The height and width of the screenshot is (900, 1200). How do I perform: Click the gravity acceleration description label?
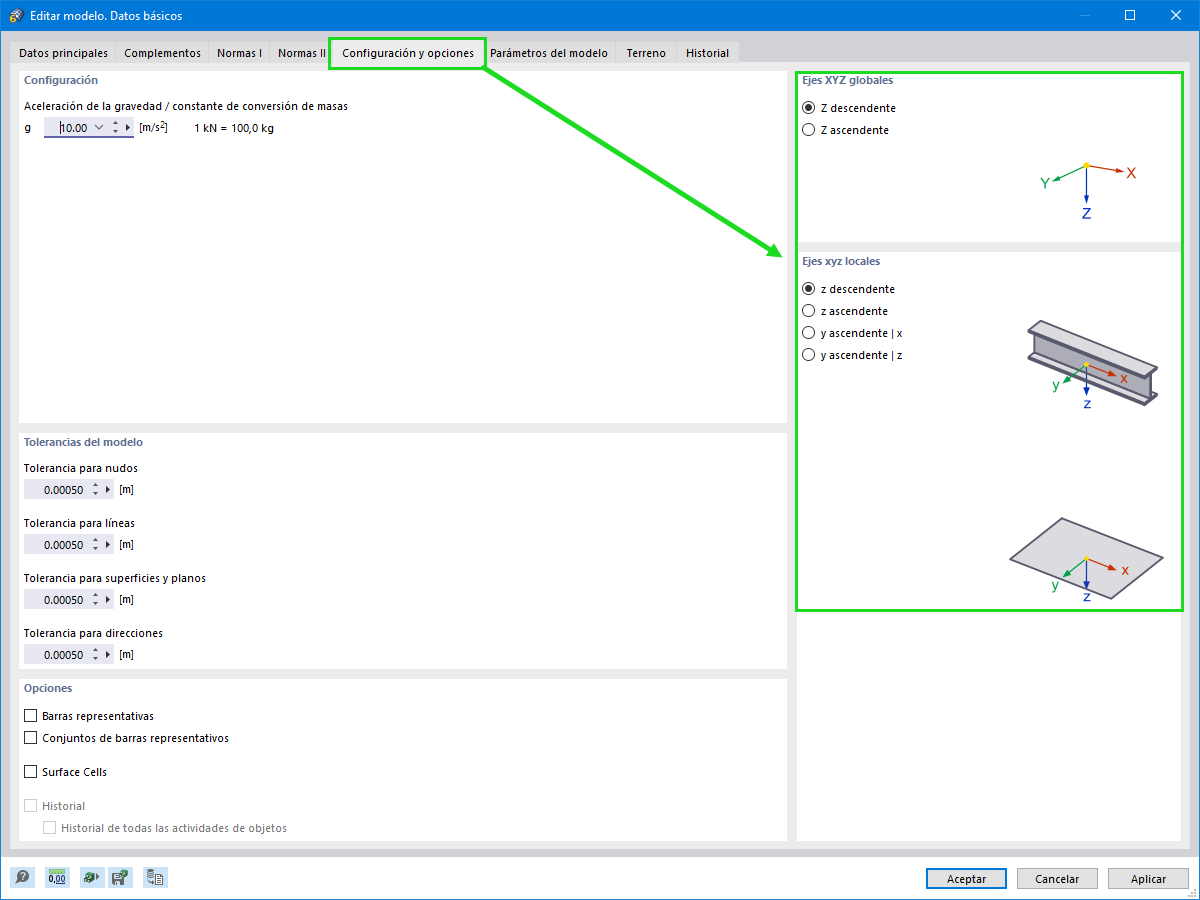[x=186, y=106]
